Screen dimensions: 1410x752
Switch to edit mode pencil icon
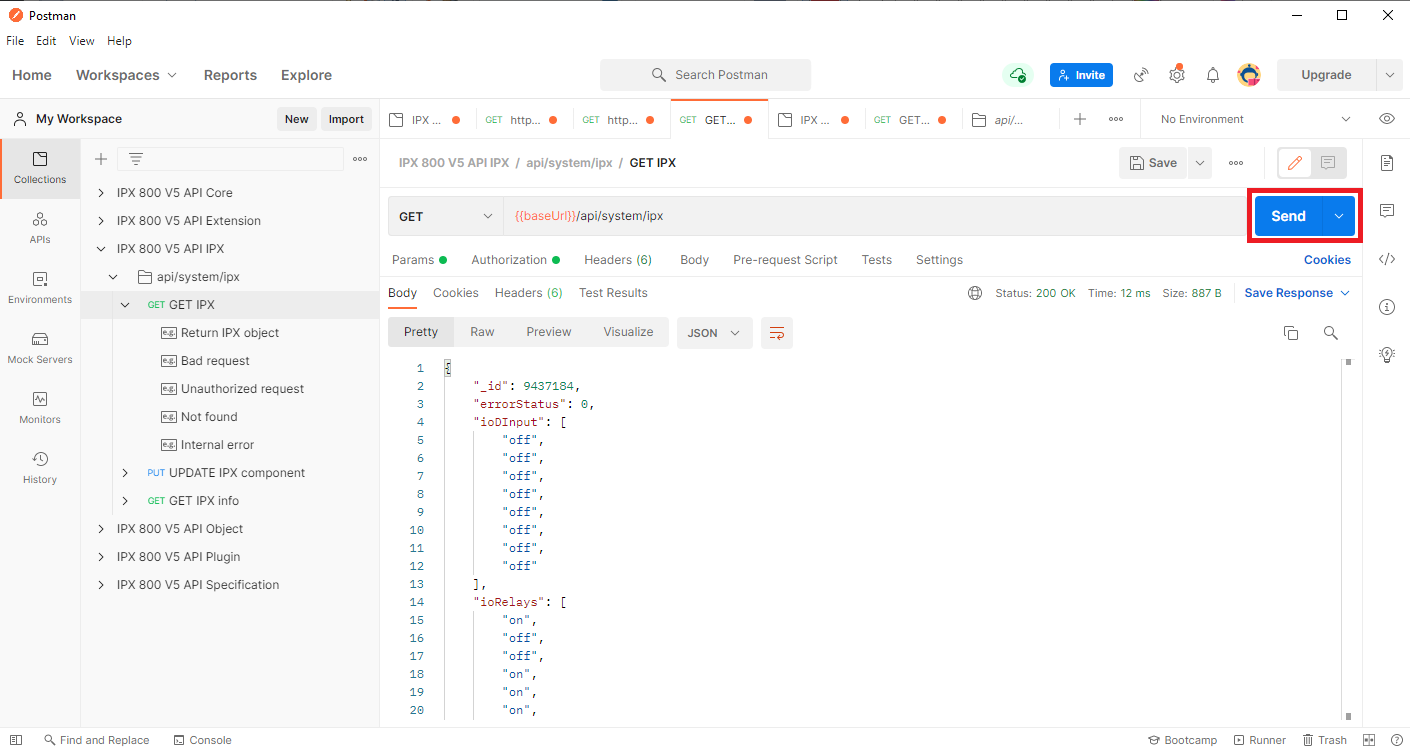pyautogui.click(x=1295, y=163)
